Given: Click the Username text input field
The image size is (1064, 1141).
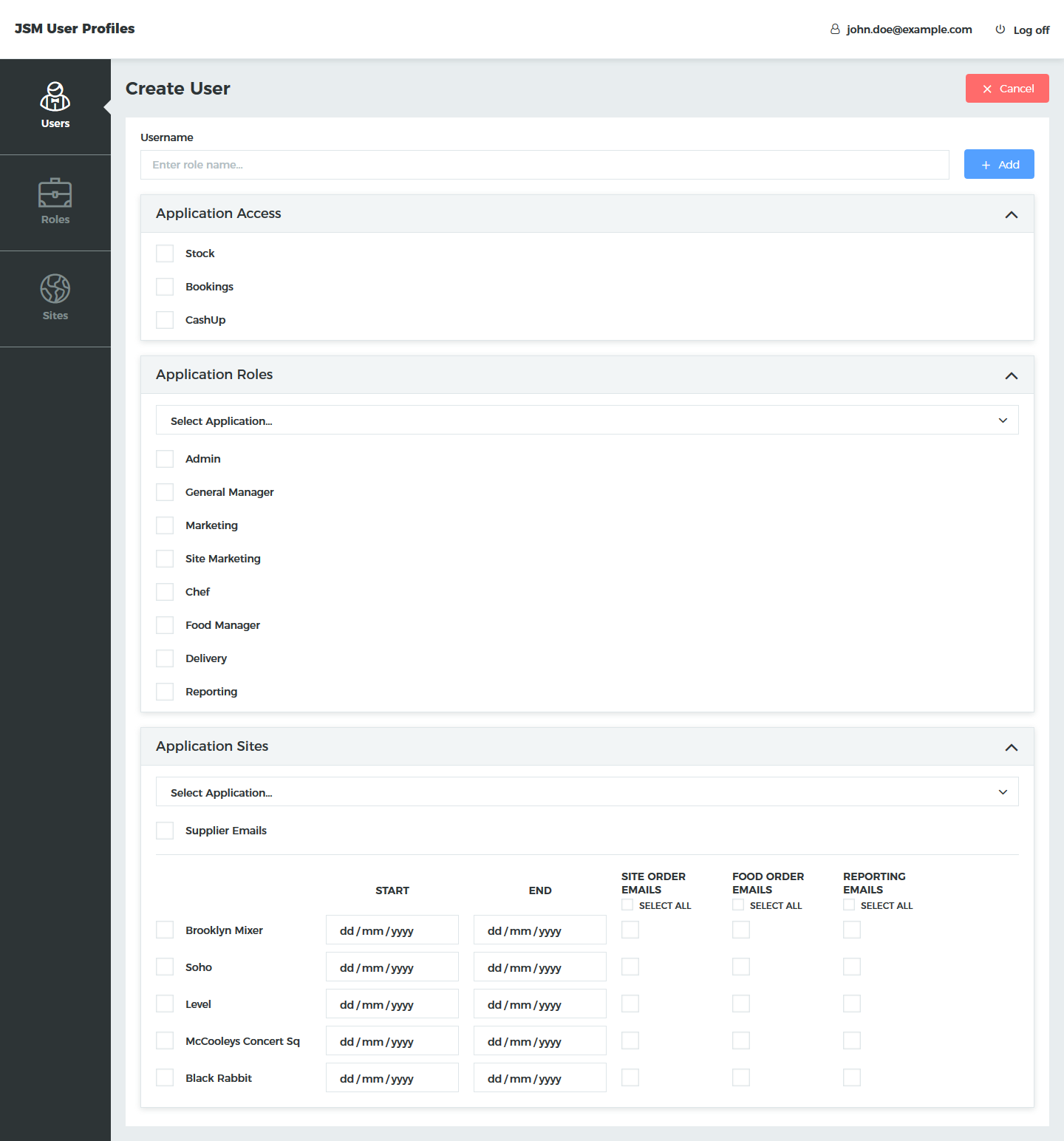Looking at the screenshot, I should (x=545, y=165).
